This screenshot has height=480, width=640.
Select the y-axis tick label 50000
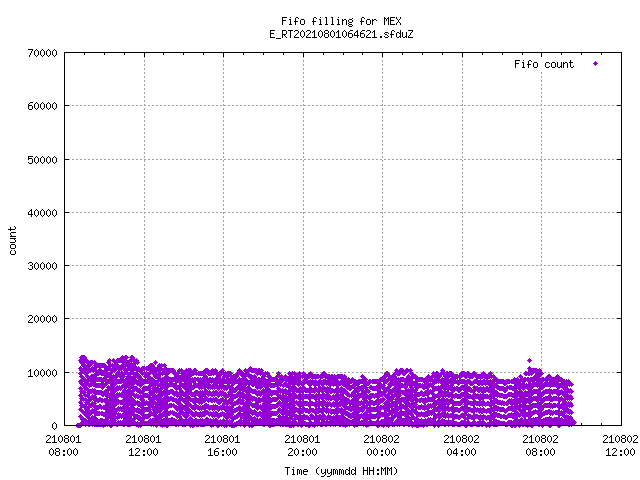42,160
